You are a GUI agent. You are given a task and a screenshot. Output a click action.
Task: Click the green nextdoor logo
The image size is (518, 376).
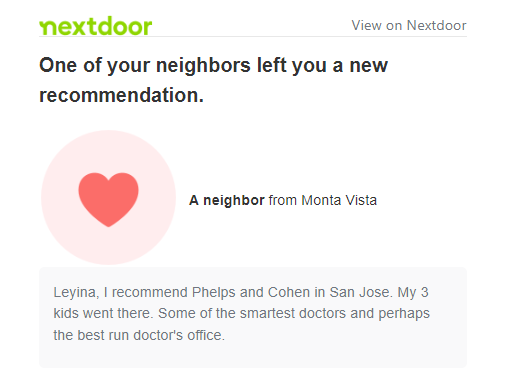point(96,26)
